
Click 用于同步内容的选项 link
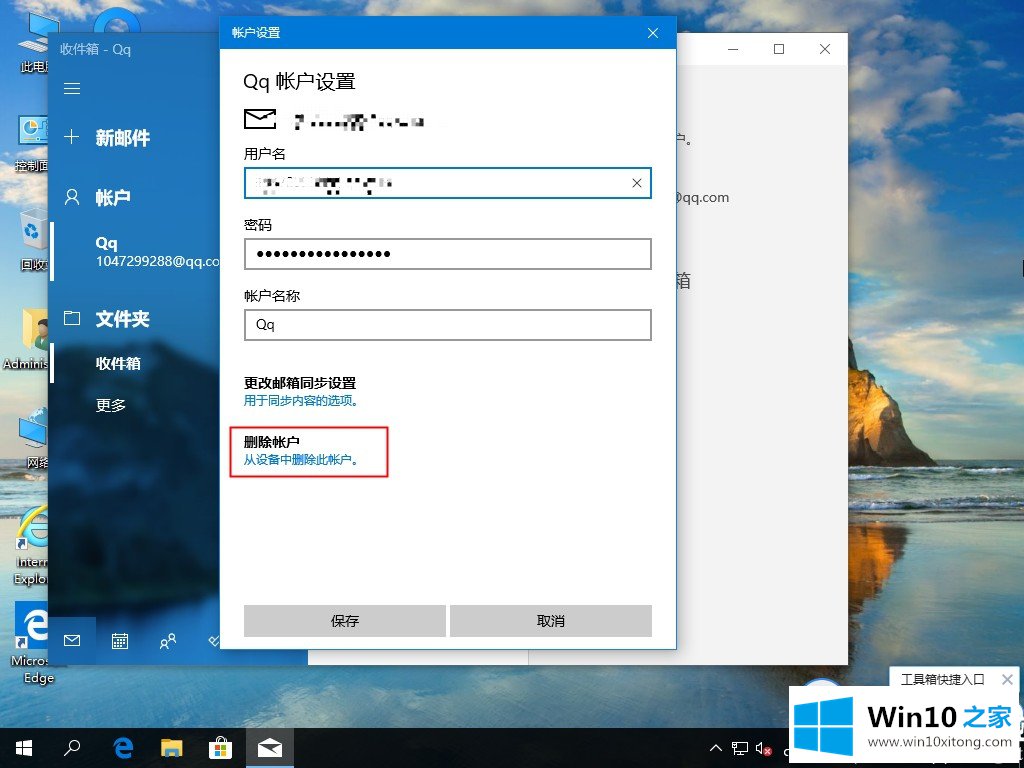click(x=301, y=400)
